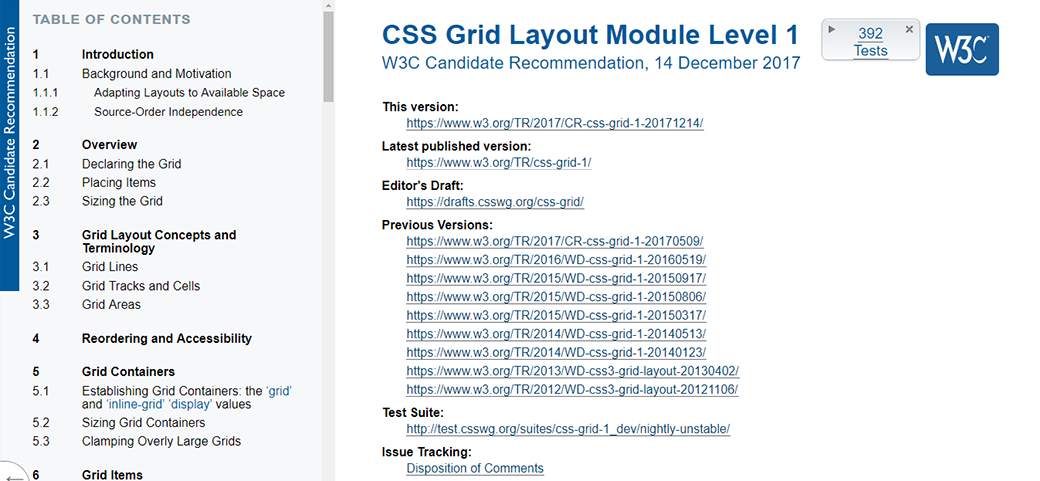Open the CR-css-grid-1-20171214 This version link
This screenshot has height=481, width=1040.
pos(554,124)
